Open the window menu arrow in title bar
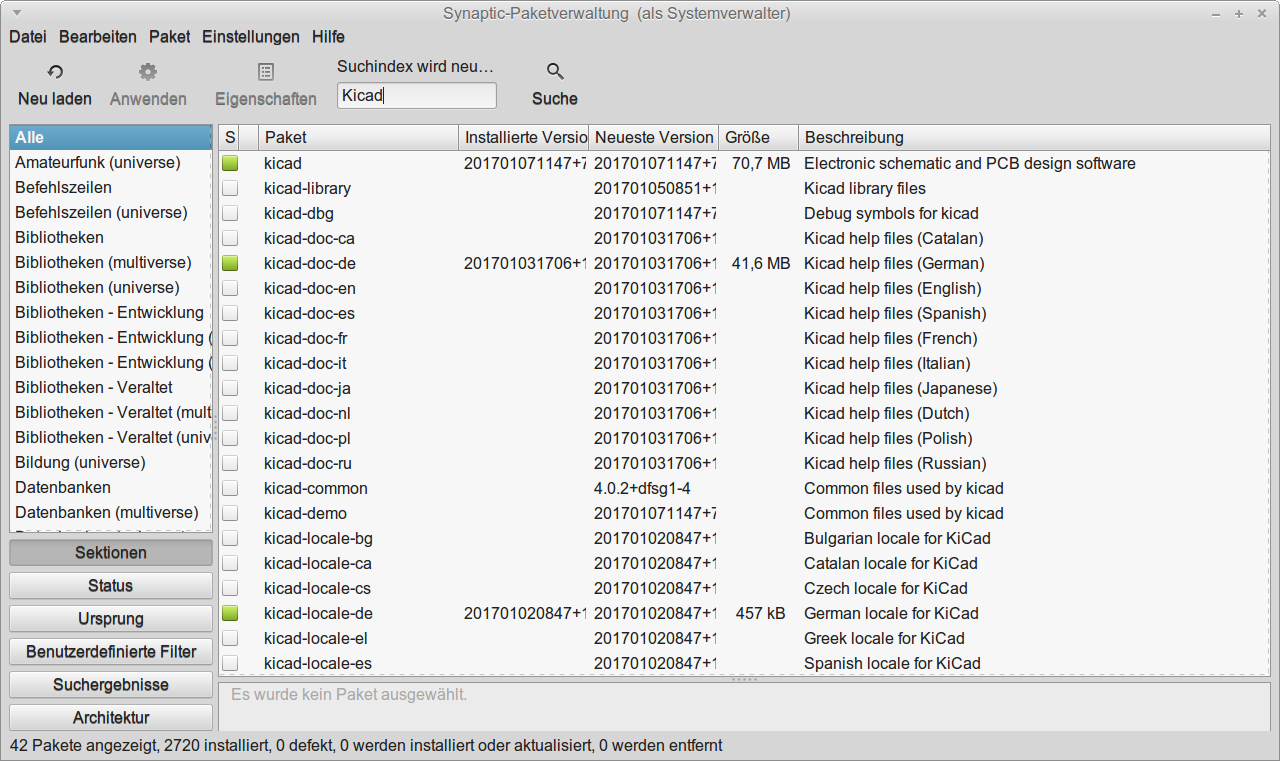Image resolution: width=1280 pixels, height=761 pixels. pyautogui.click(x=19, y=13)
